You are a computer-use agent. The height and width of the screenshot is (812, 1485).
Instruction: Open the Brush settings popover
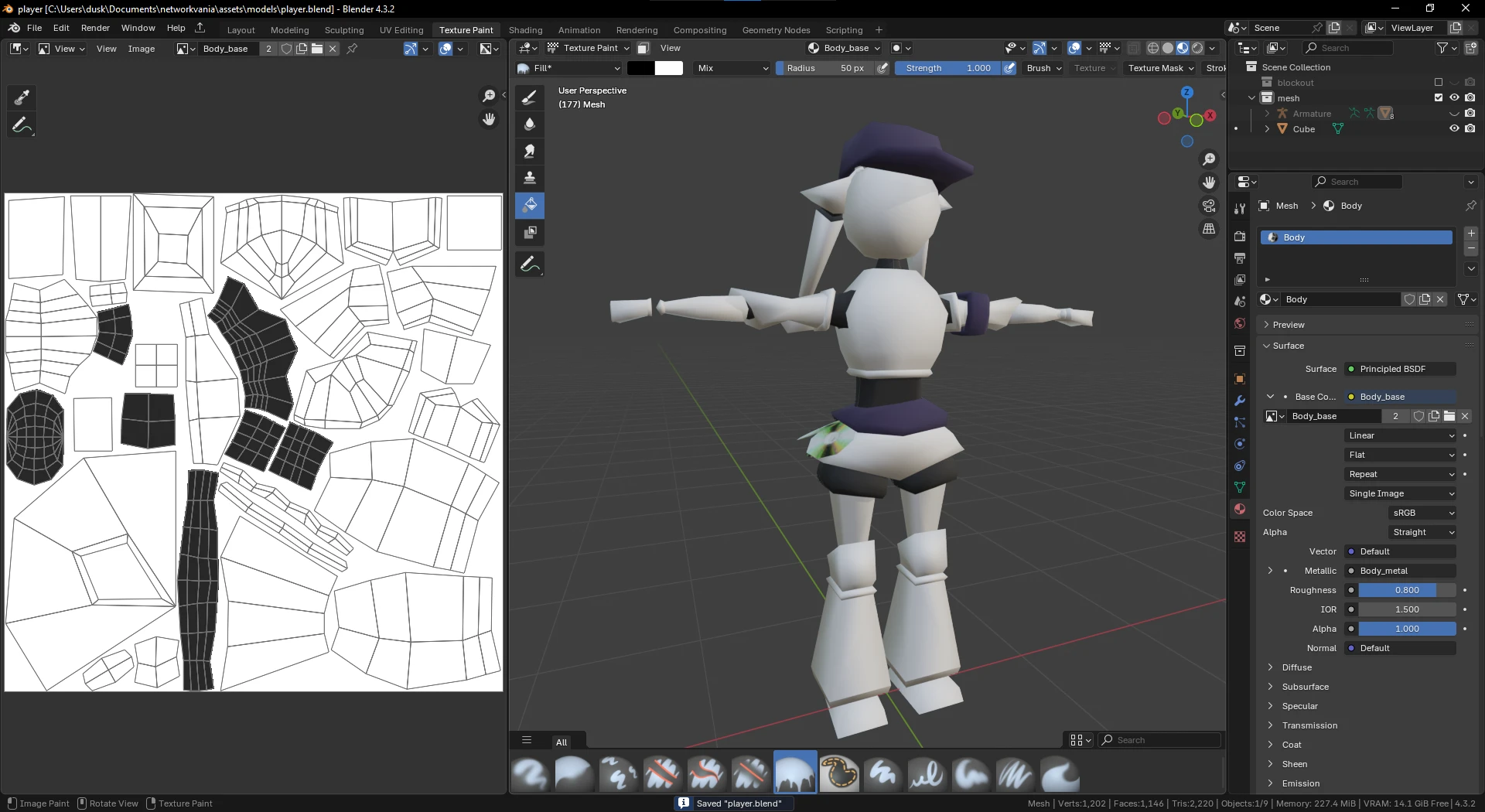pyautogui.click(x=1043, y=68)
